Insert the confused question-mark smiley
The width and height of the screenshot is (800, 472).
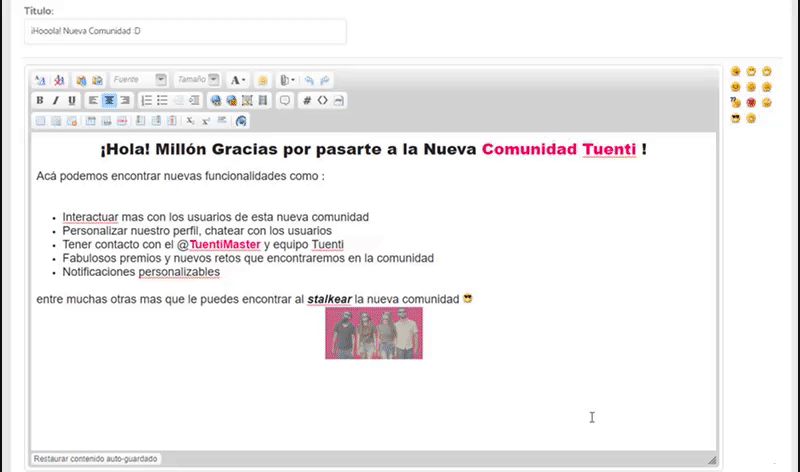[x=735, y=103]
